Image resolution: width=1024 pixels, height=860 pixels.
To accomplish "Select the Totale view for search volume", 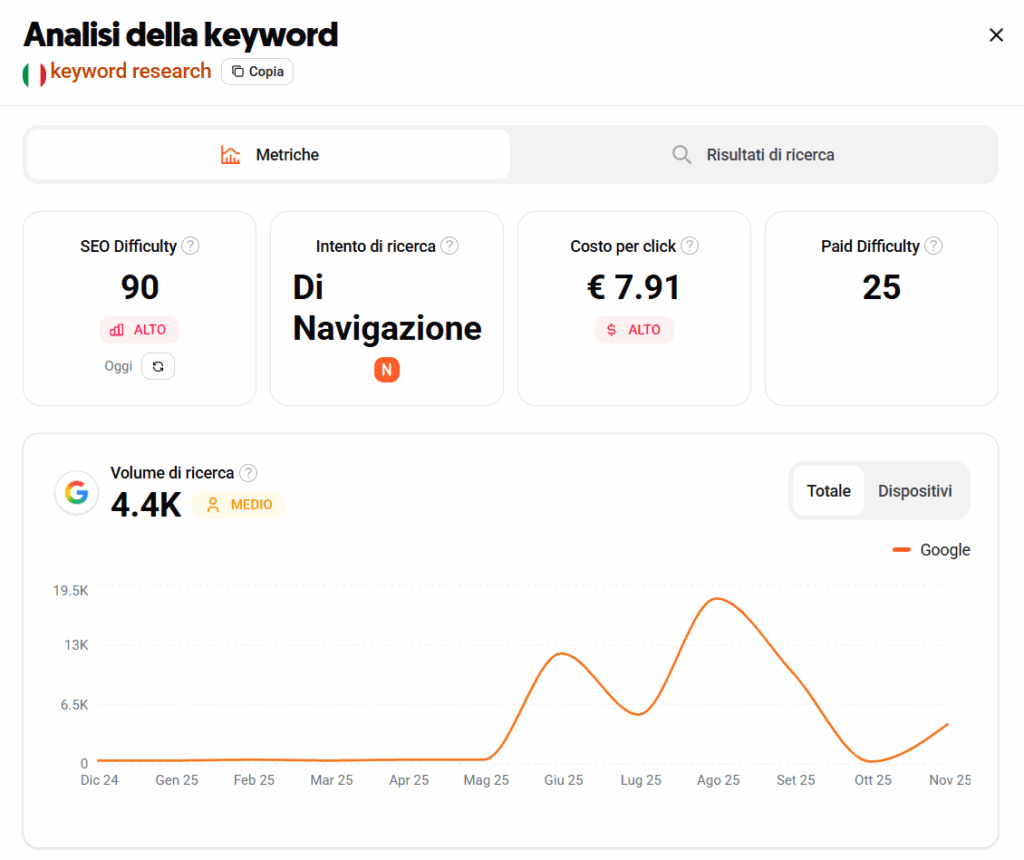I will point(830,491).
